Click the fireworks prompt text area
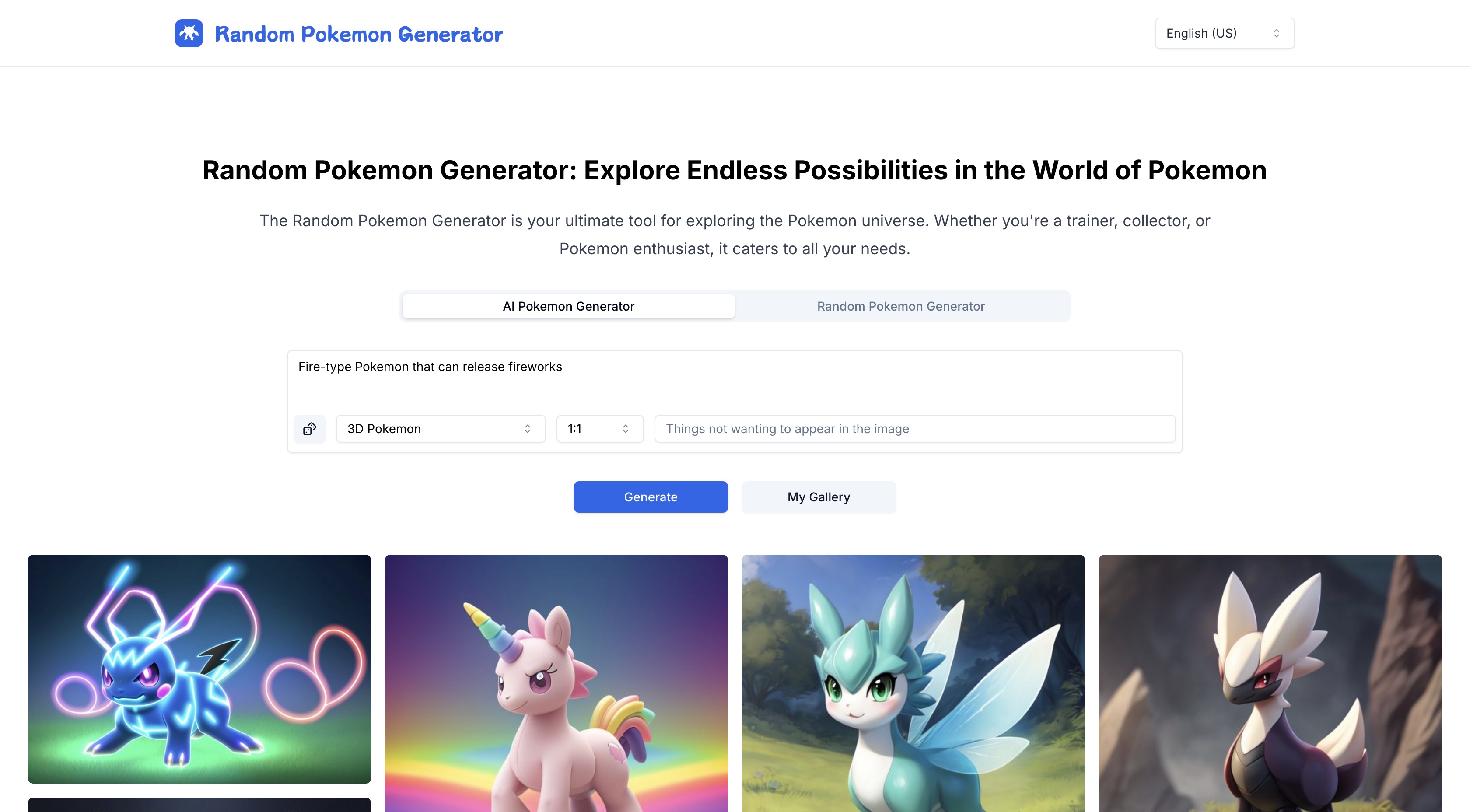This screenshot has height=812, width=1470. coord(735,379)
